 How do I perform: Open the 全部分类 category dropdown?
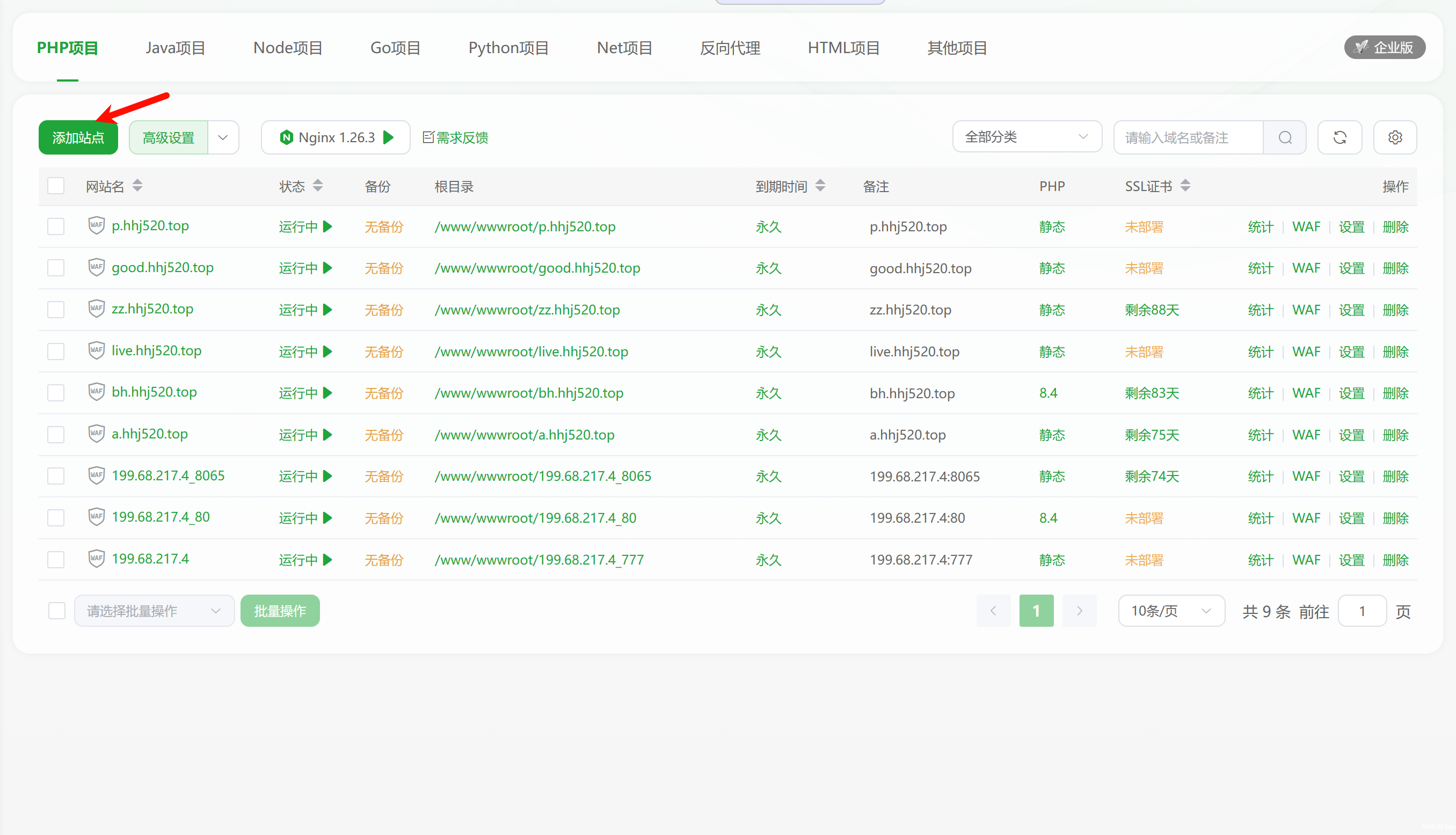[1027, 136]
